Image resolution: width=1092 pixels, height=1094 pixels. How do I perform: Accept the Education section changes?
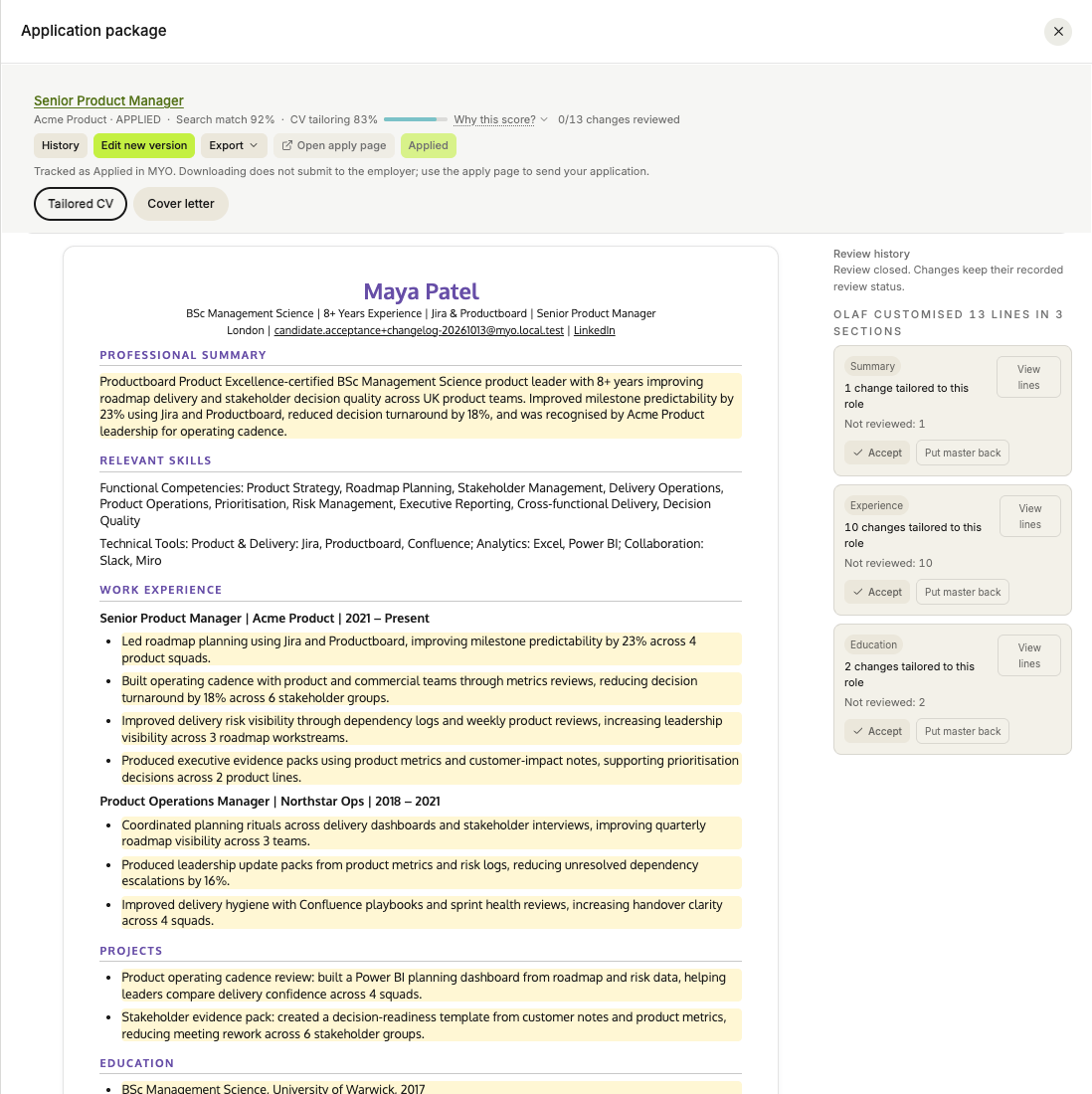pos(877,731)
